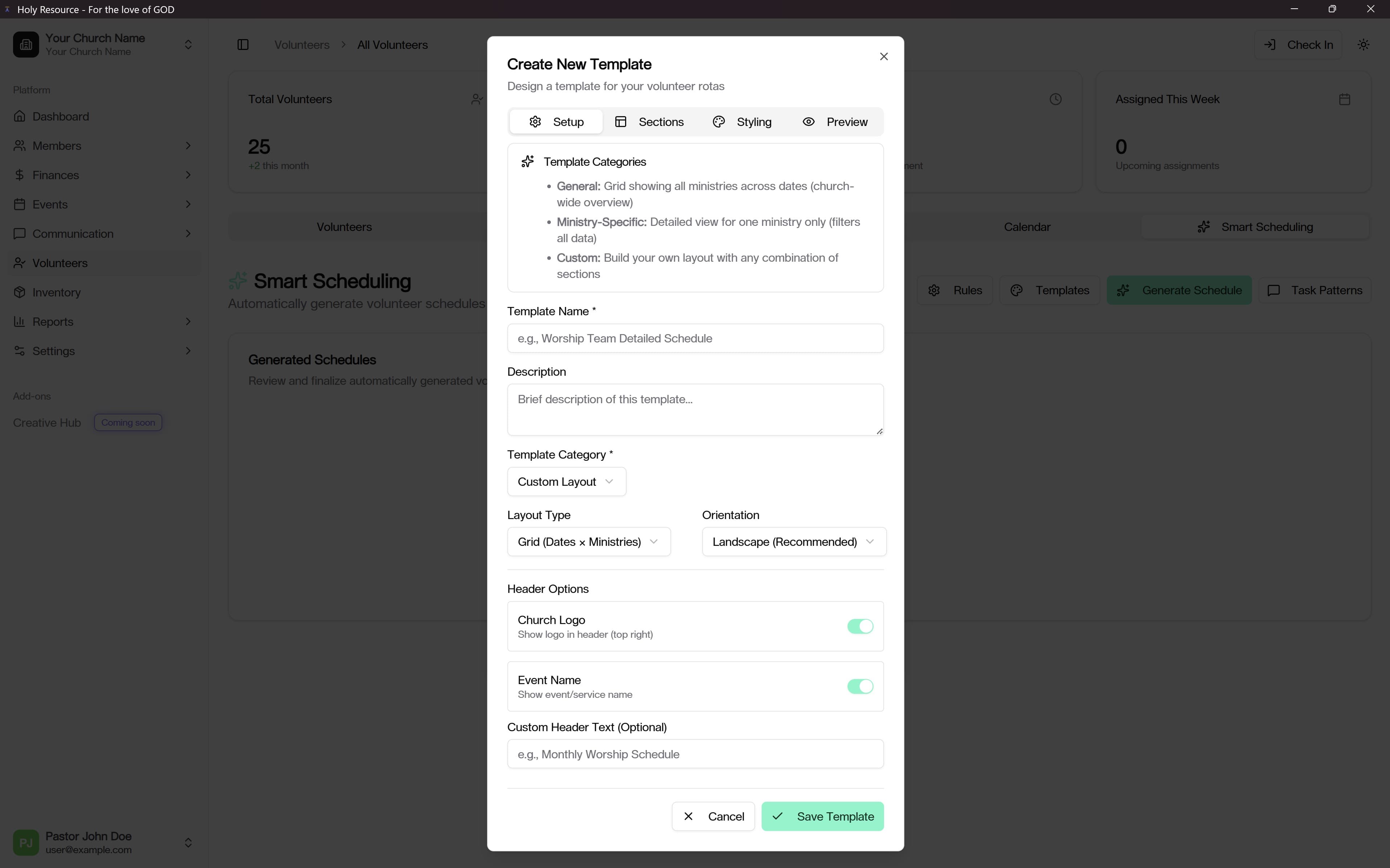Image resolution: width=1390 pixels, height=868 pixels.
Task: Open Inventory in the sidebar
Action: (x=103, y=292)
